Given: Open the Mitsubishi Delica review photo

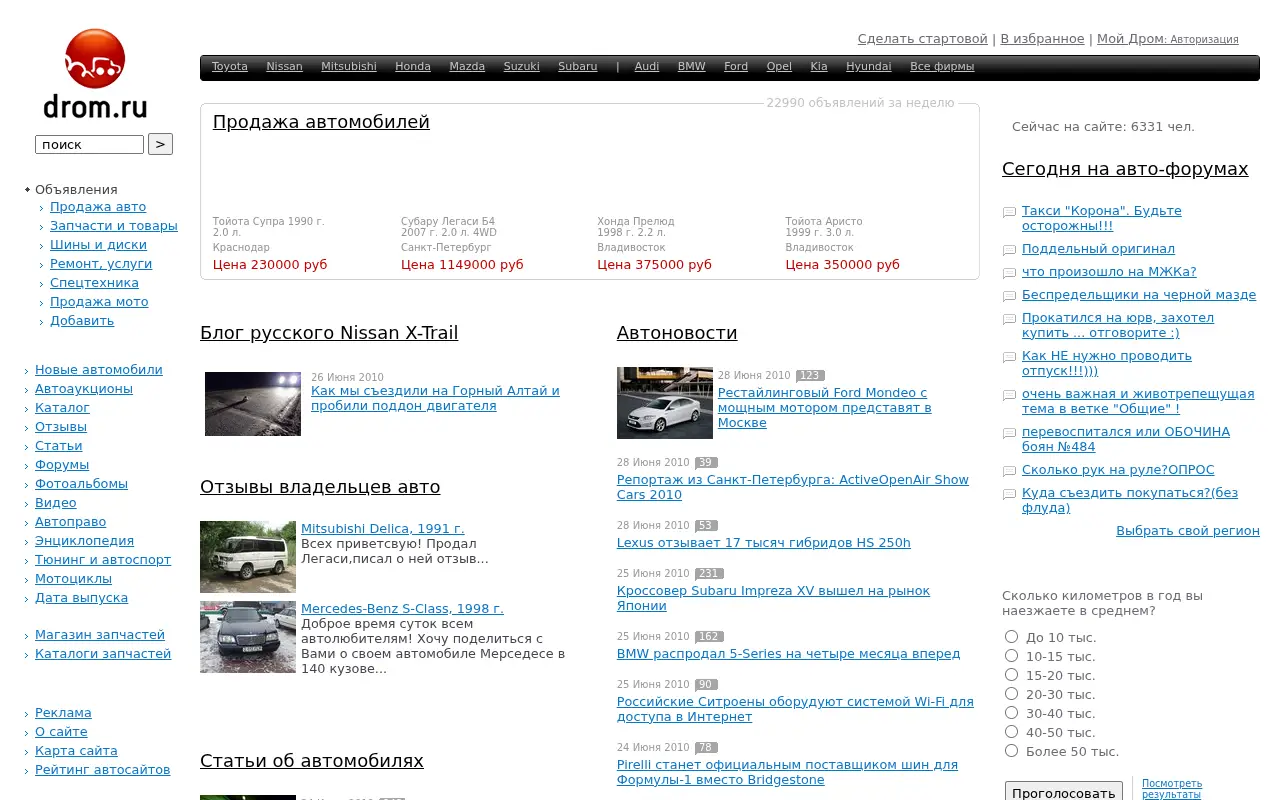Looking at the screenshot, I should click(x=248, y=557).
